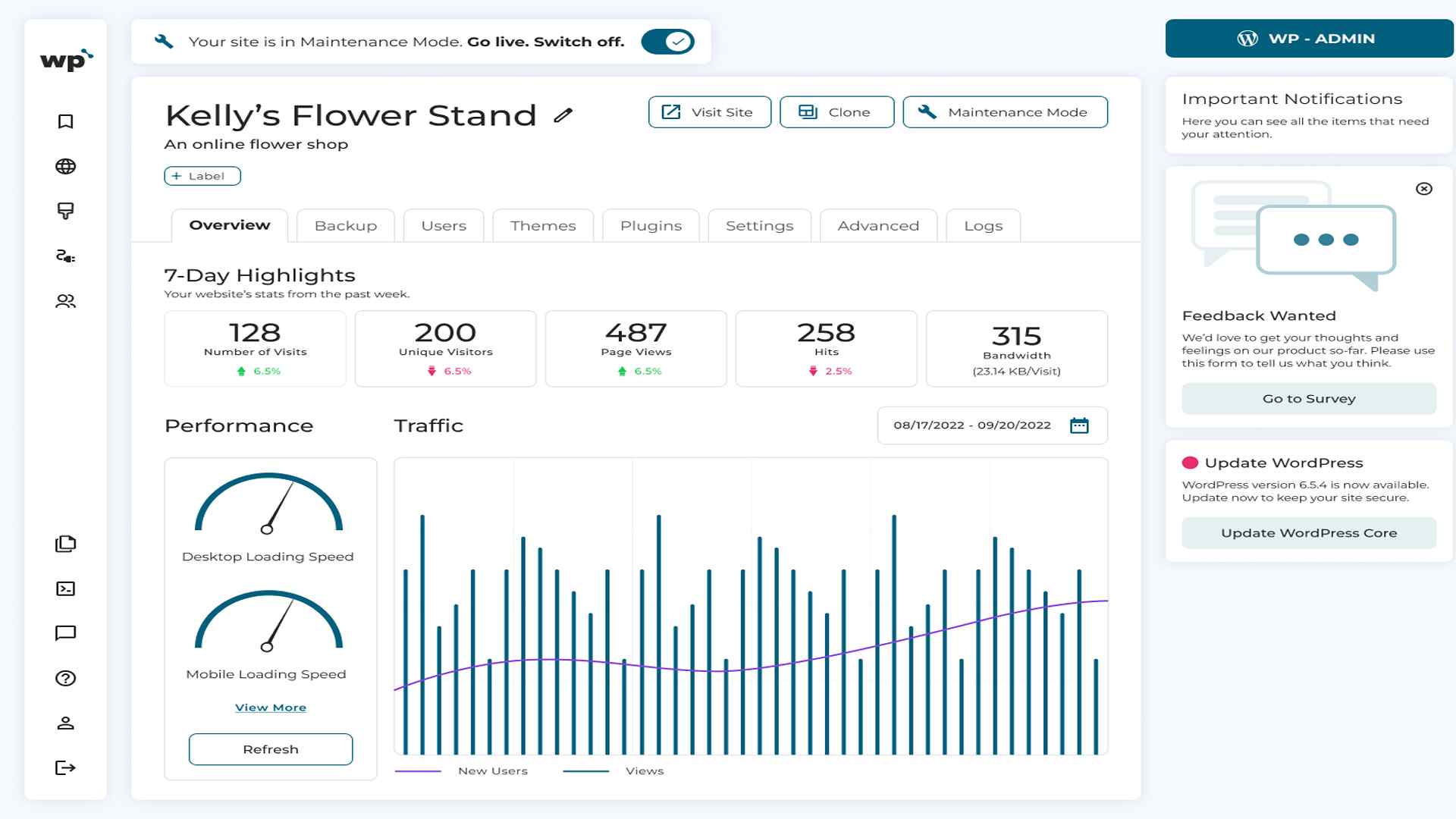Select the Overview tab
This screenshot has height=819, width=1456.
pos(230,225)
